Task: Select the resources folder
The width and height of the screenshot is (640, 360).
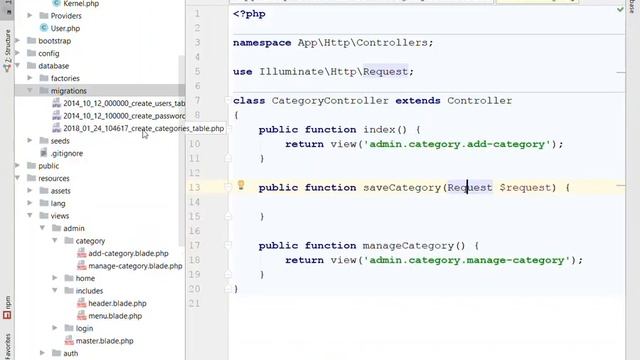Action: tap(53, 178)
